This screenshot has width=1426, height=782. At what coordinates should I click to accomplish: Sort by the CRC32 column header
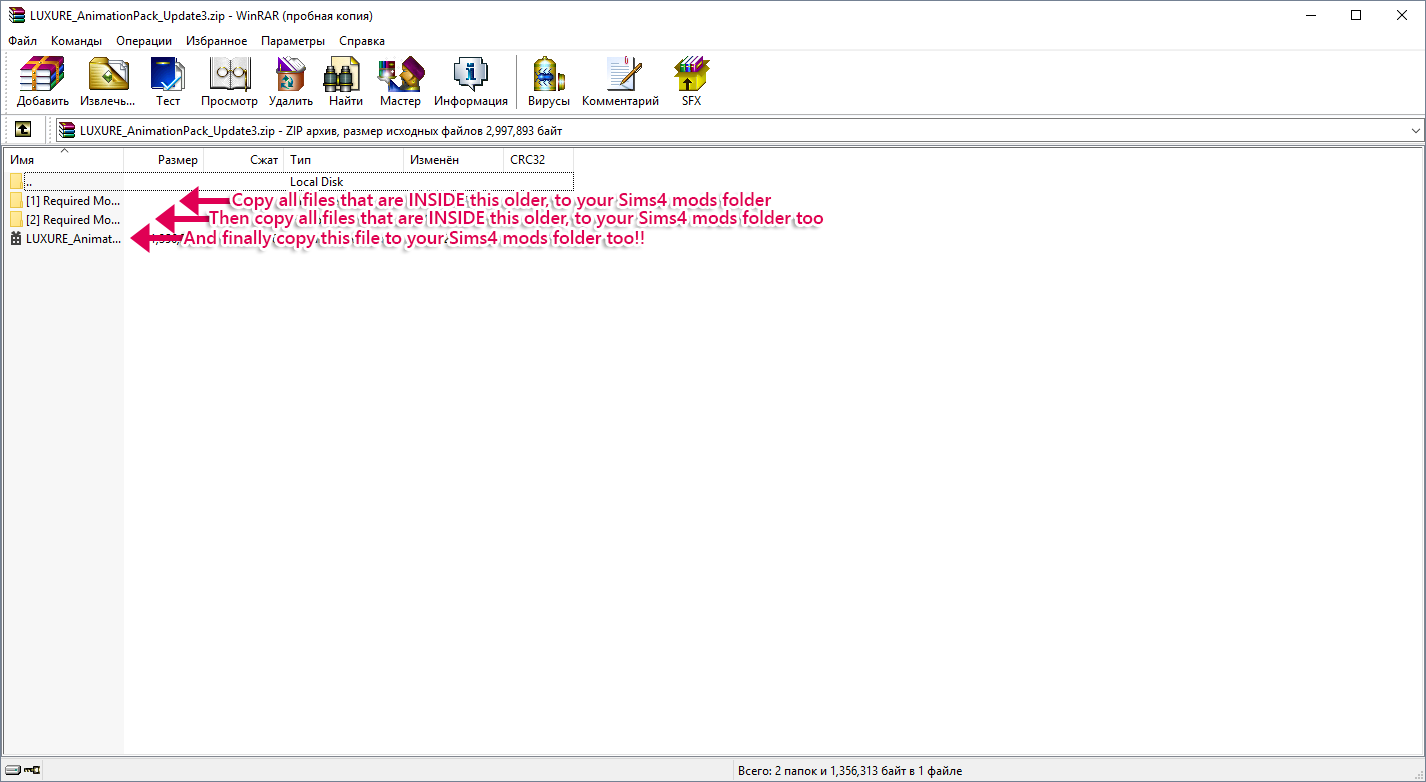pos(539,160)
